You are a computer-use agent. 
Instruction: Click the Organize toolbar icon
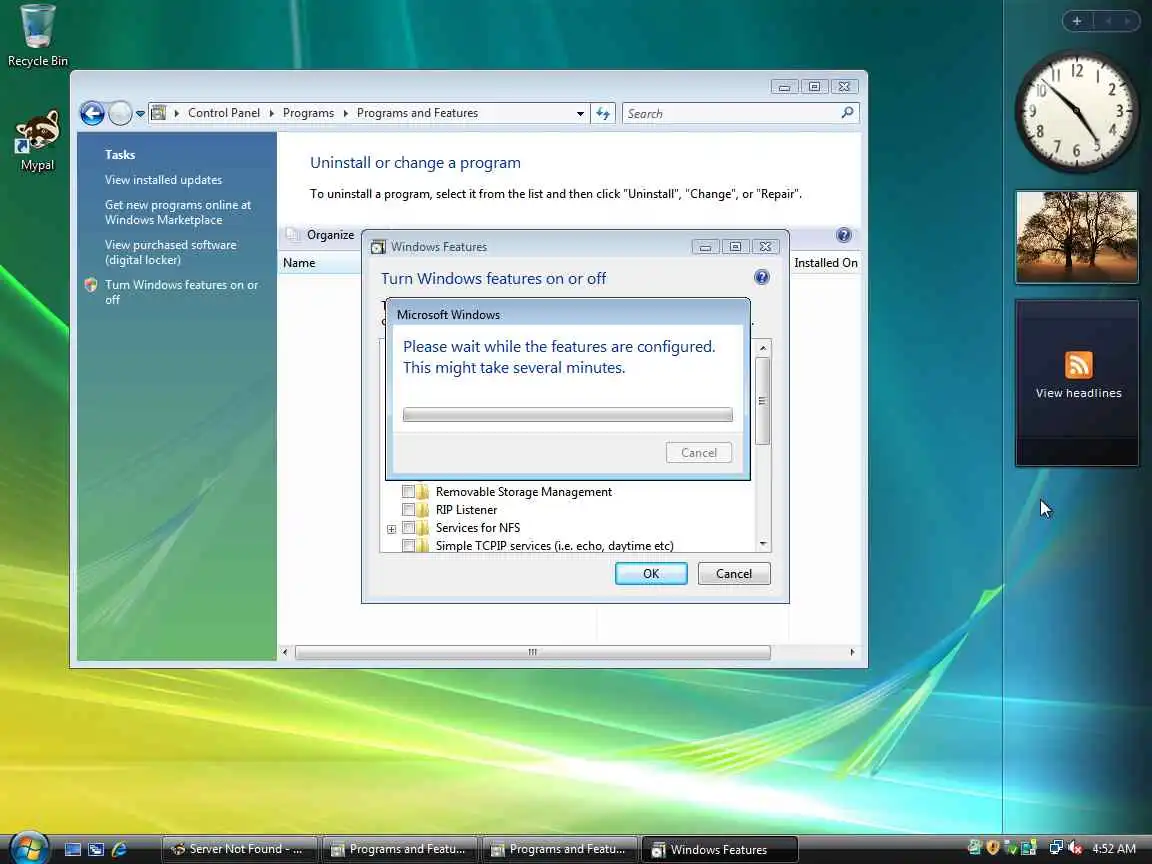coord(293,234)
